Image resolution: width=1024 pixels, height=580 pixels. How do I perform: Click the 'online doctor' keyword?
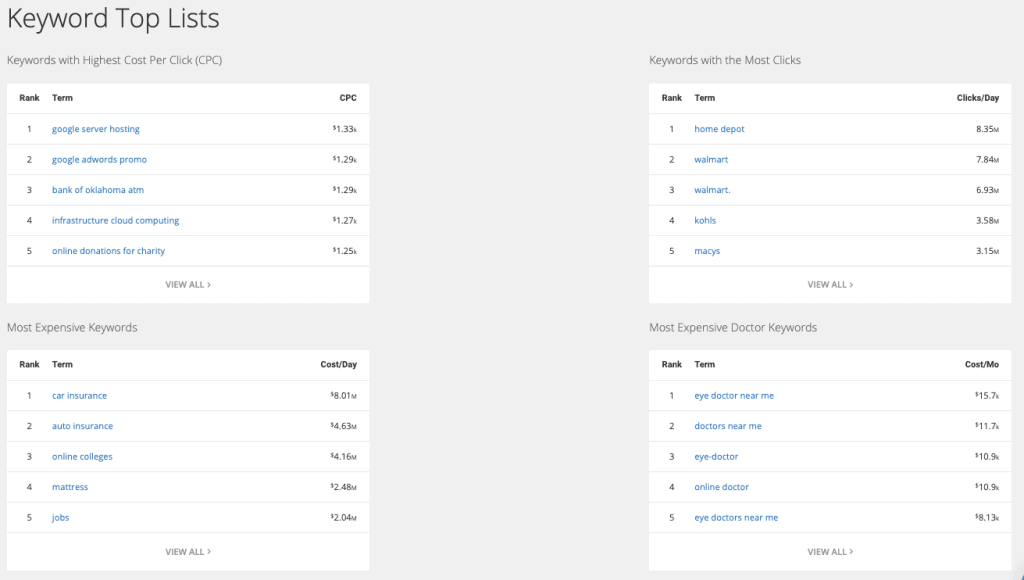[721, 487]
